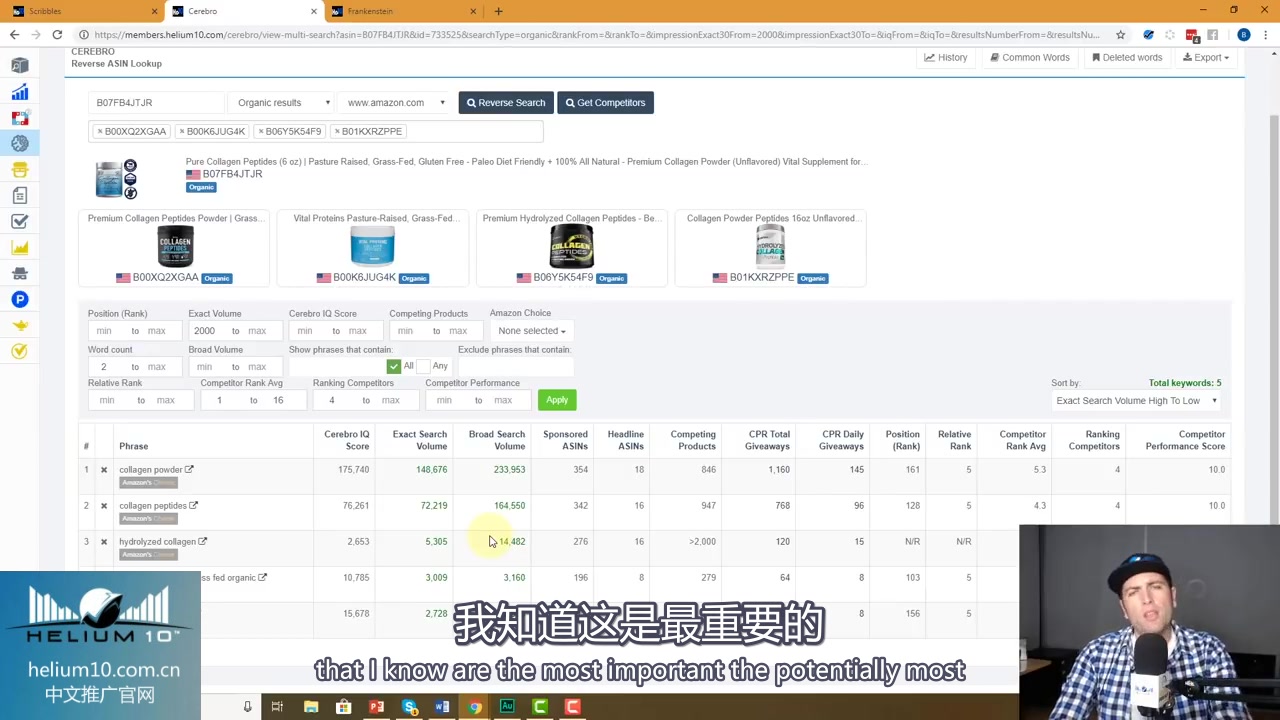Delete the 'hydrolyzed collagen' row with its X

coord(103,542)
